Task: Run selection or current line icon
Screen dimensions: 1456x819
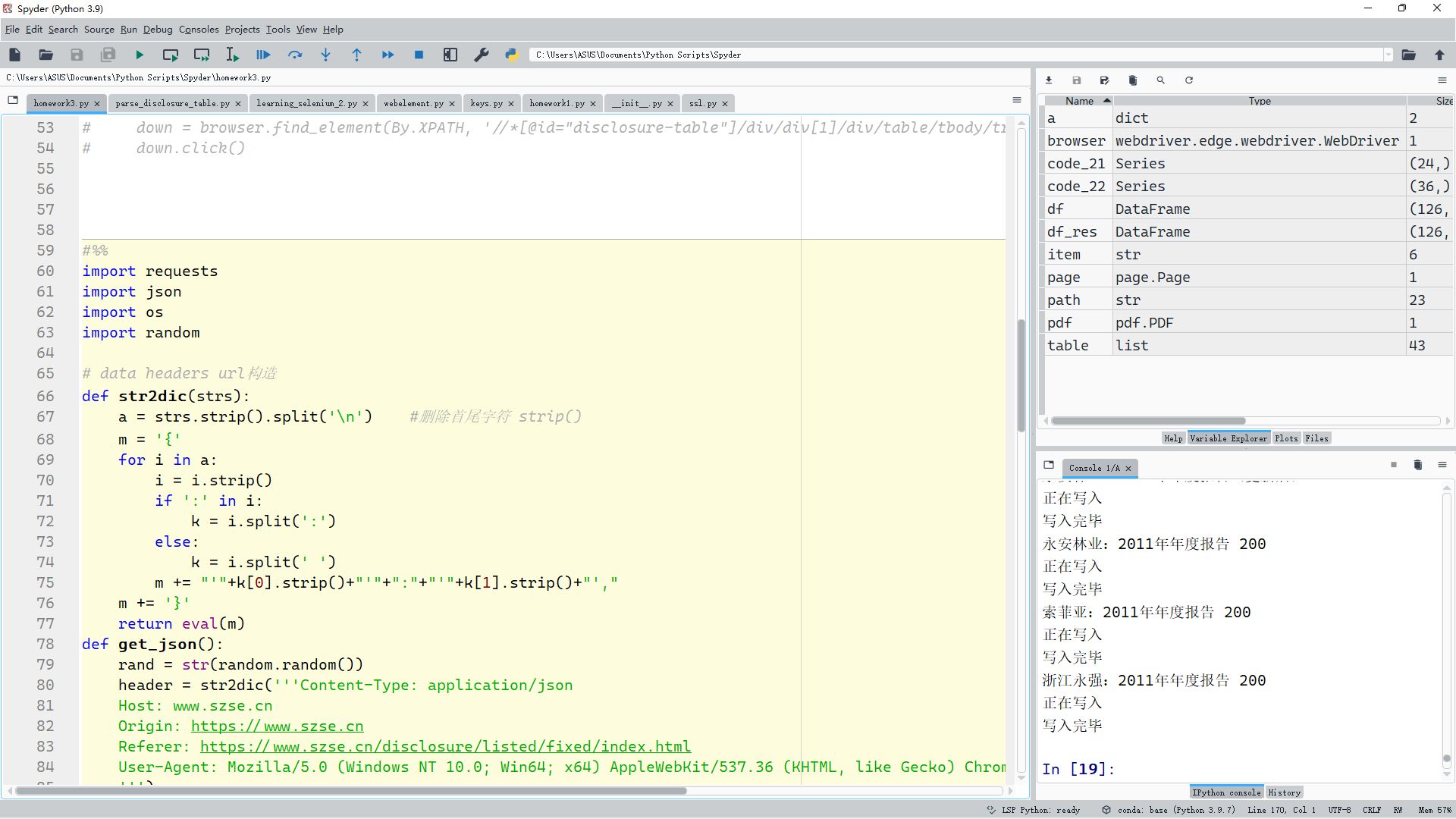Action: point(232,55)
